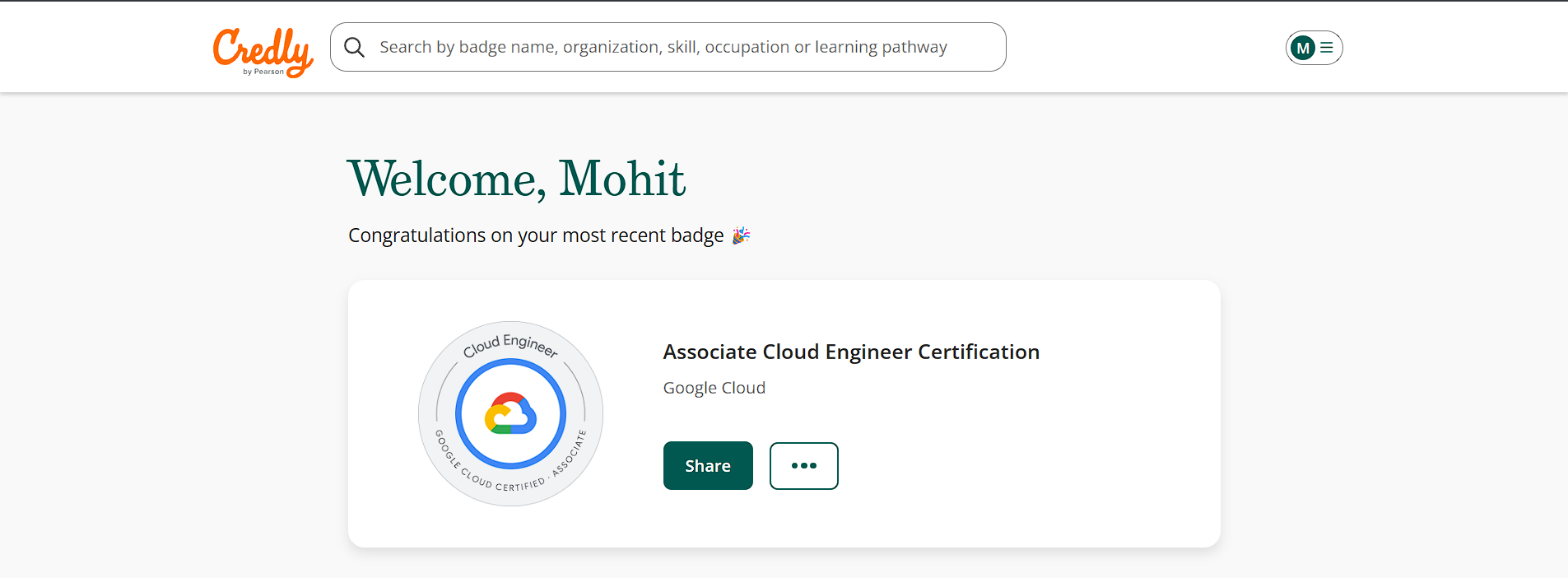
Task: Open Associate Cloud Engineer Certification title
Action: (851, 352)
